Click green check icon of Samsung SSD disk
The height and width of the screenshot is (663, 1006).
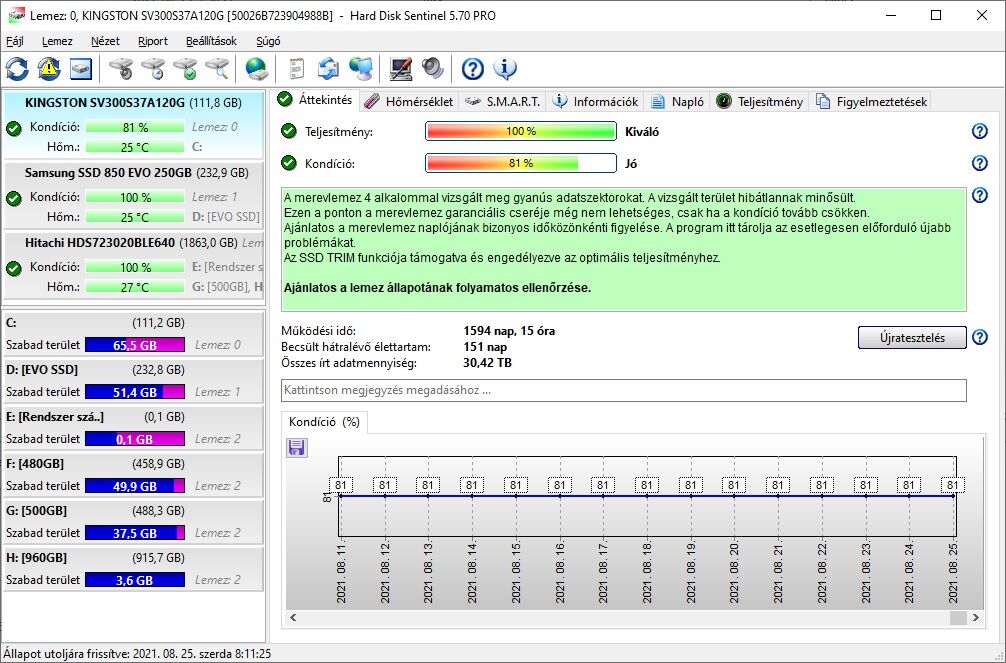[x=13, y=198]
